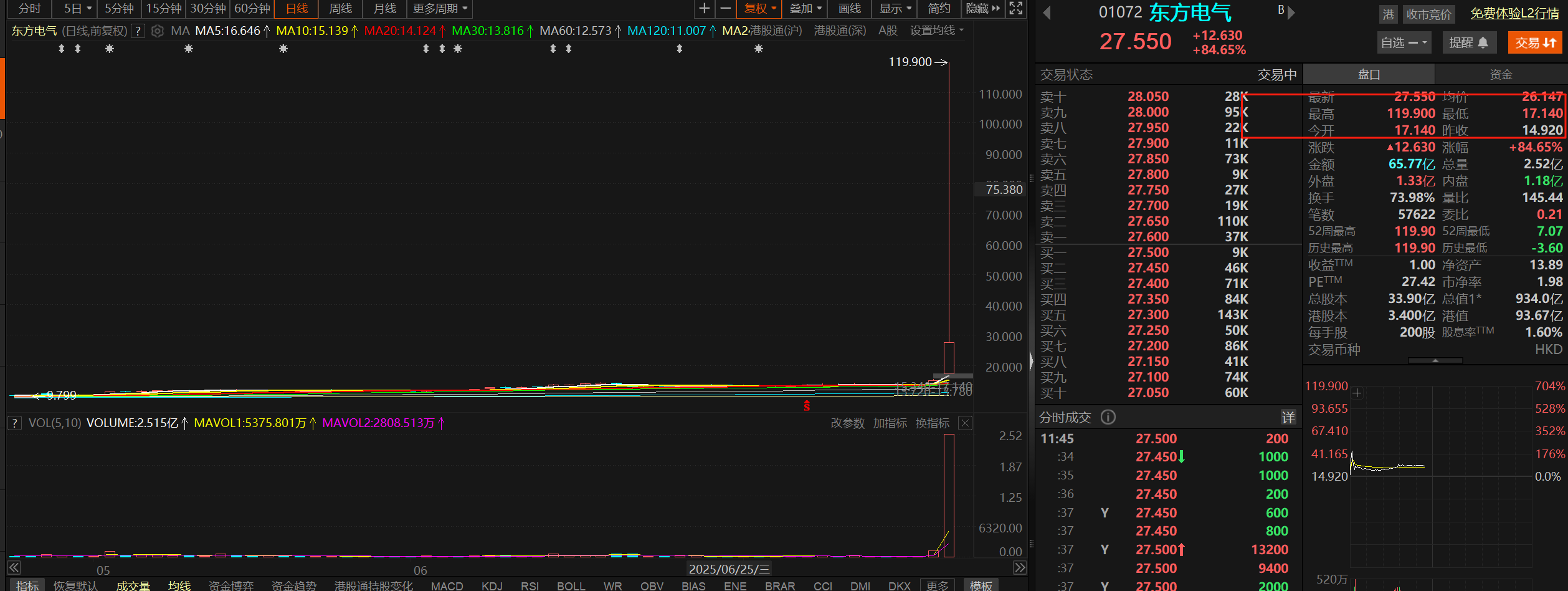Open 叠加 overlay dropdown
The width and height of the screenshot is (1568, 591).
pyautogui.click(x=805, y=9)
